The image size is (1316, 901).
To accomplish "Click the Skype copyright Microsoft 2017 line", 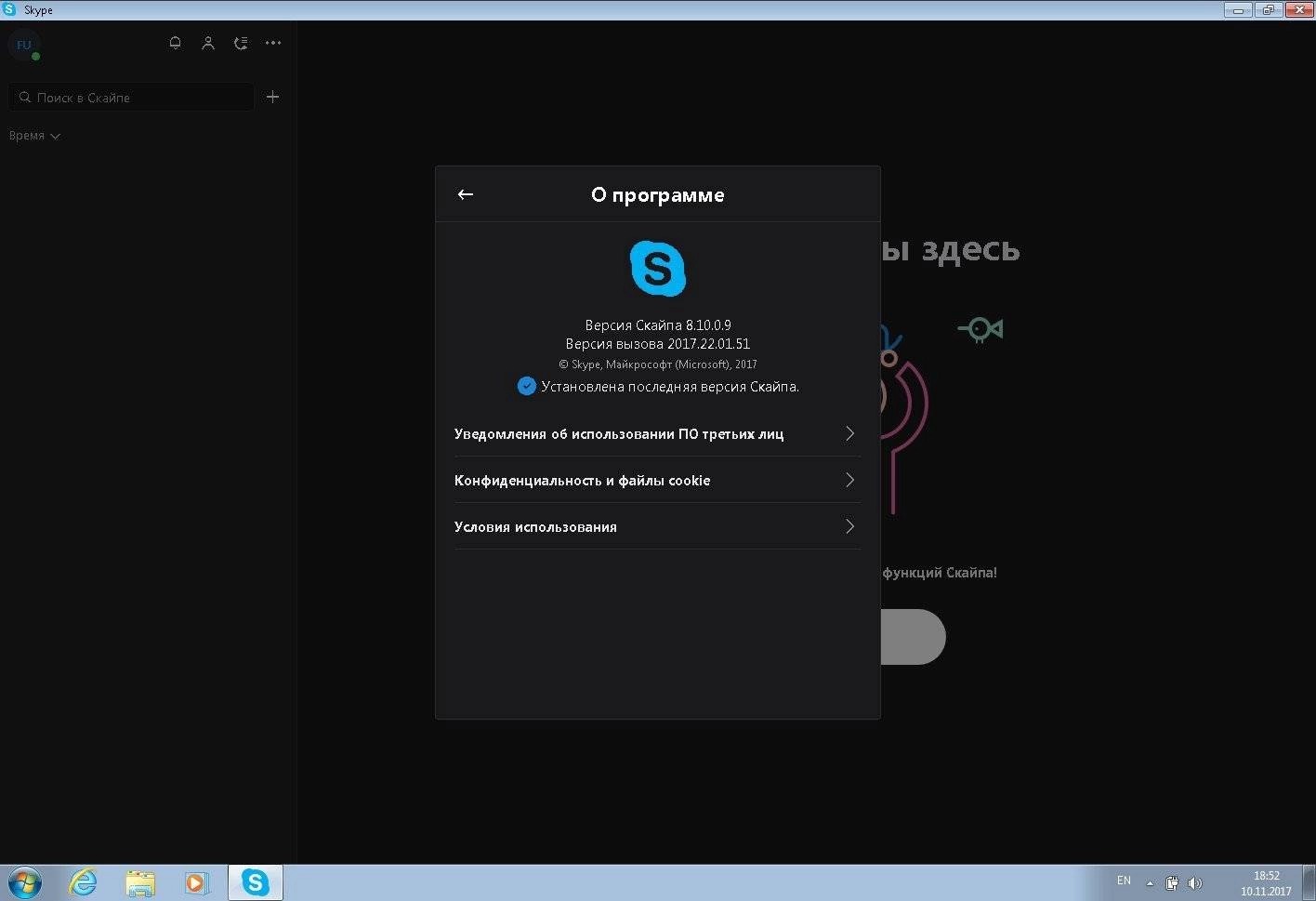I will click(658, 364).
